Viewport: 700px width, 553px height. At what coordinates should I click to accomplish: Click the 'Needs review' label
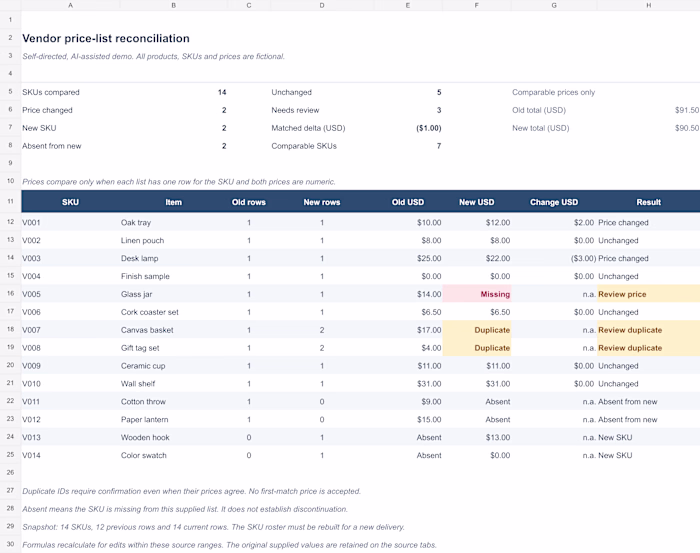295,110
